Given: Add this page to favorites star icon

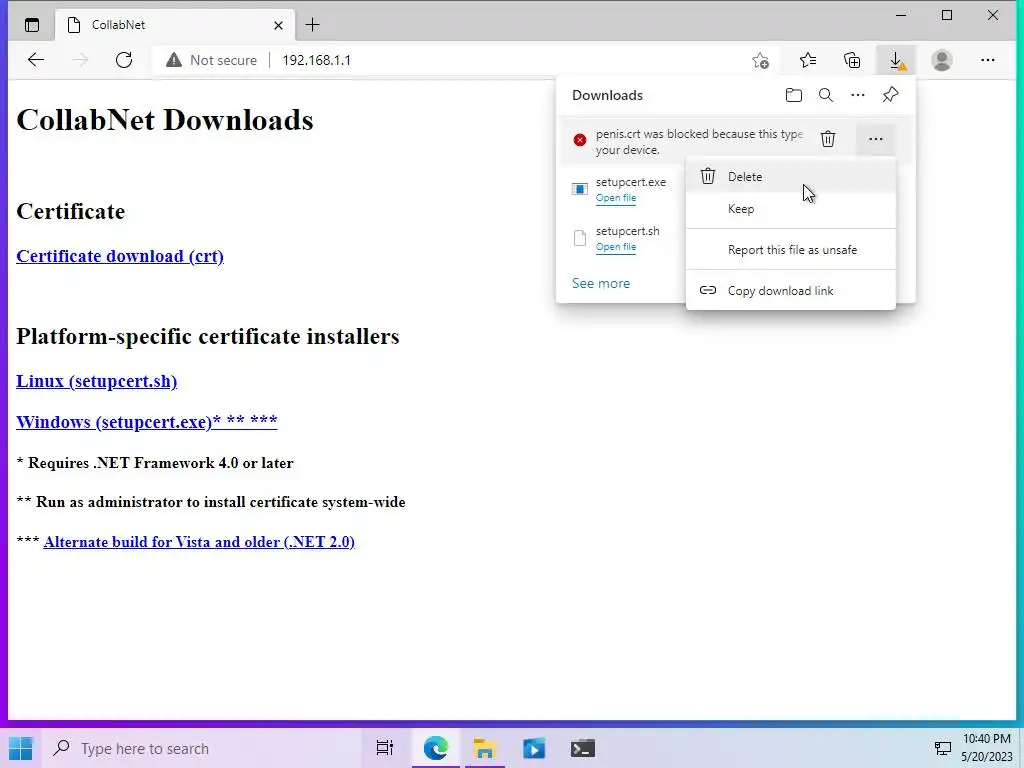Looking at the screenshot, I should click(760, 60).
